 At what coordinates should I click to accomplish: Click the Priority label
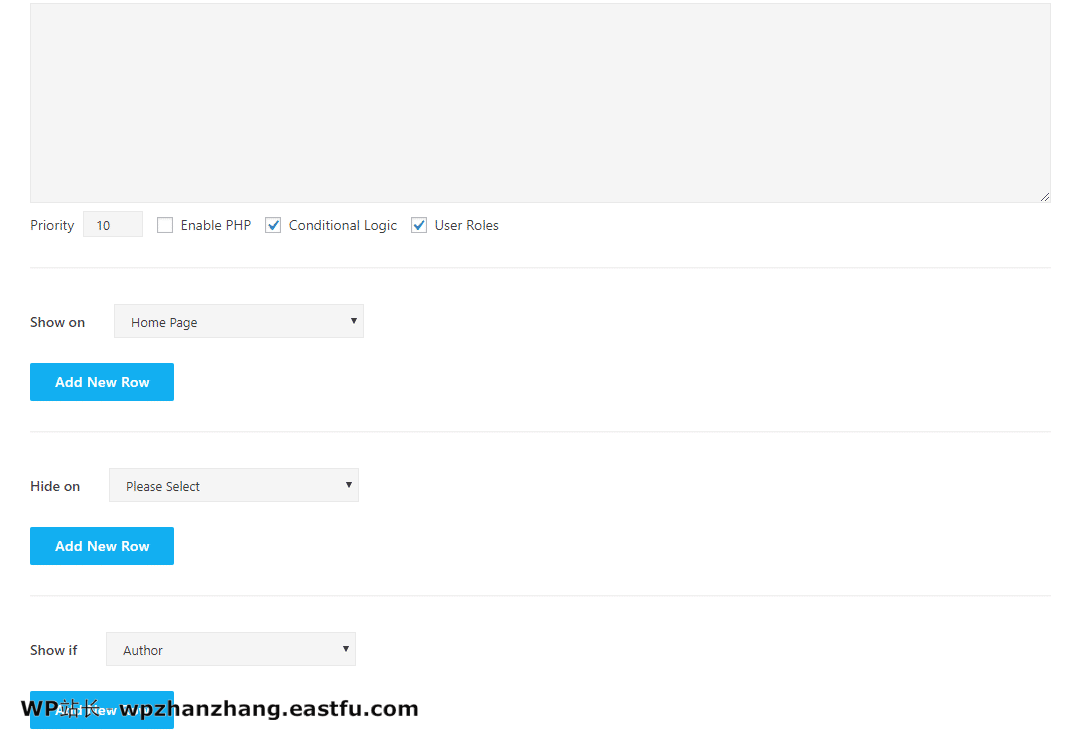click(x=52, y=226)
